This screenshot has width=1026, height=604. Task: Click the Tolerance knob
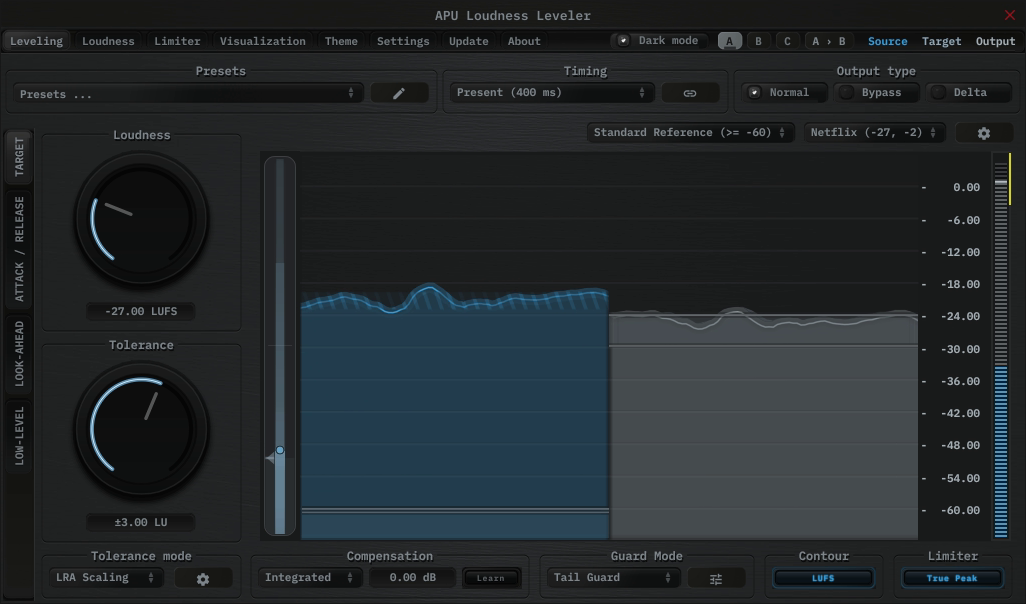(141, 429)
